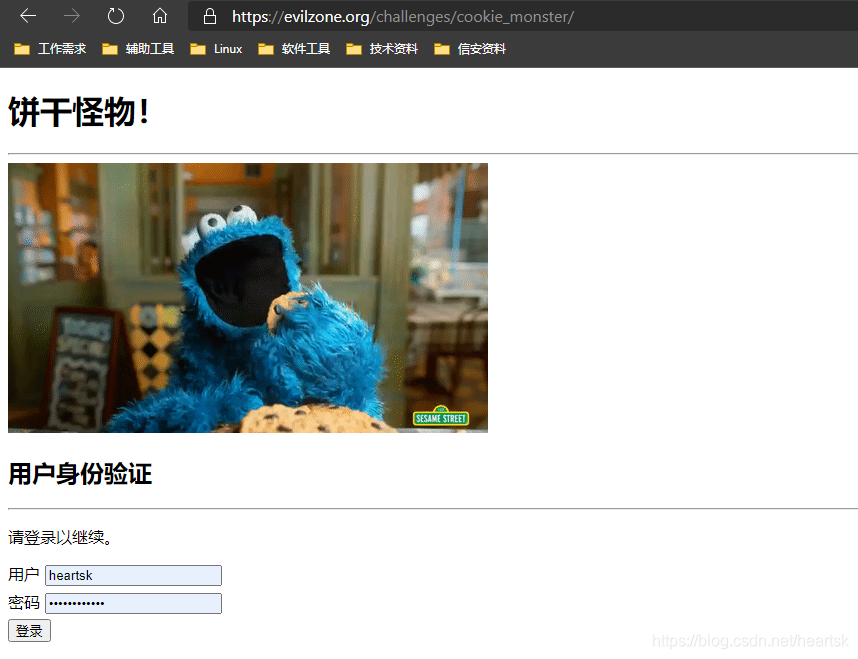The height and width of the screenshot is (659, 858).
Task: Expand the 软件工具 bookmarks folder
Action: pyautogui.click(x=306, y=48)
